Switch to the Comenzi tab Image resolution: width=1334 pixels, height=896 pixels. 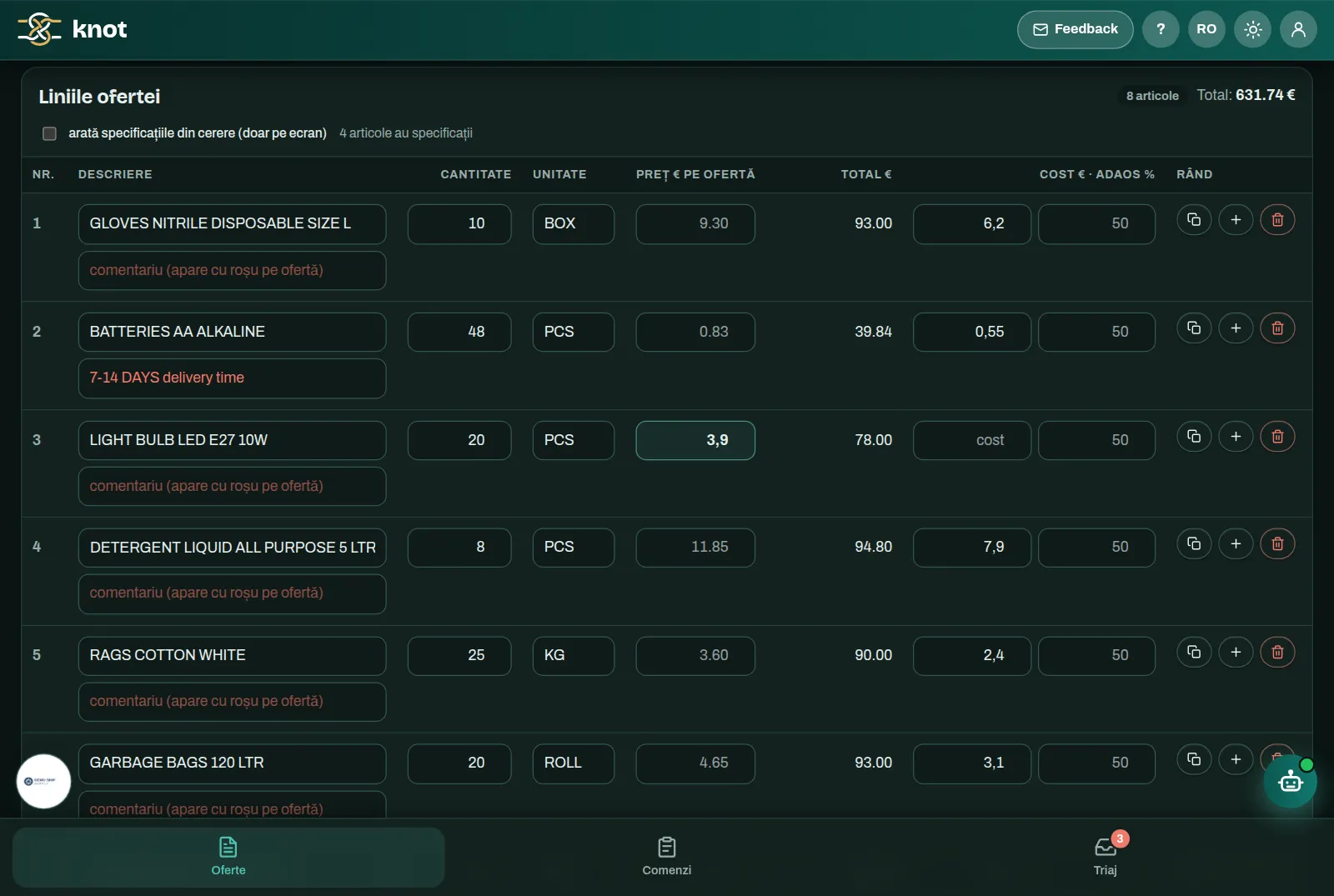[667, 857]
